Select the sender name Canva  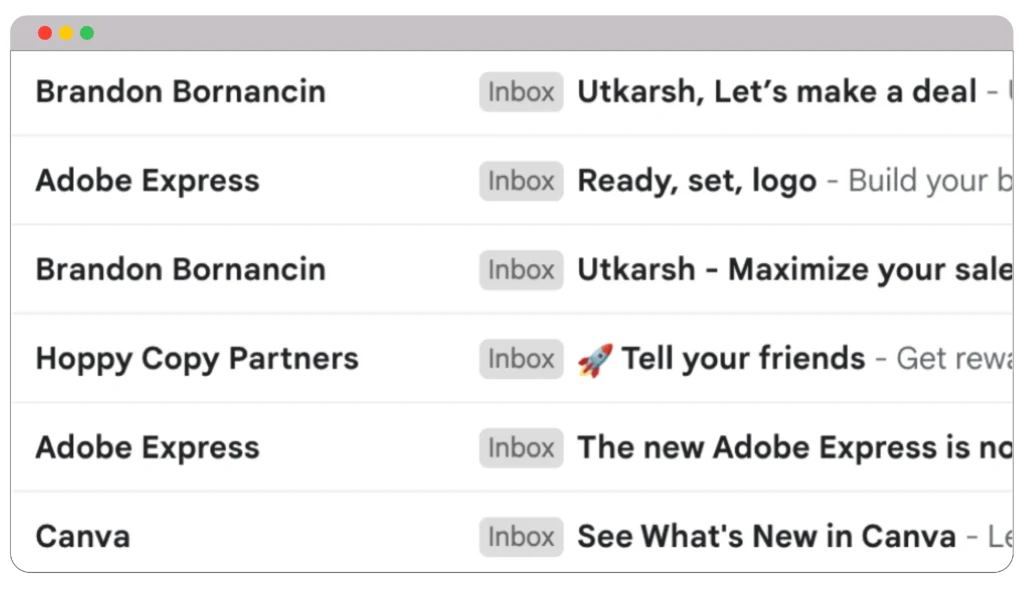(x=82, y=537)
